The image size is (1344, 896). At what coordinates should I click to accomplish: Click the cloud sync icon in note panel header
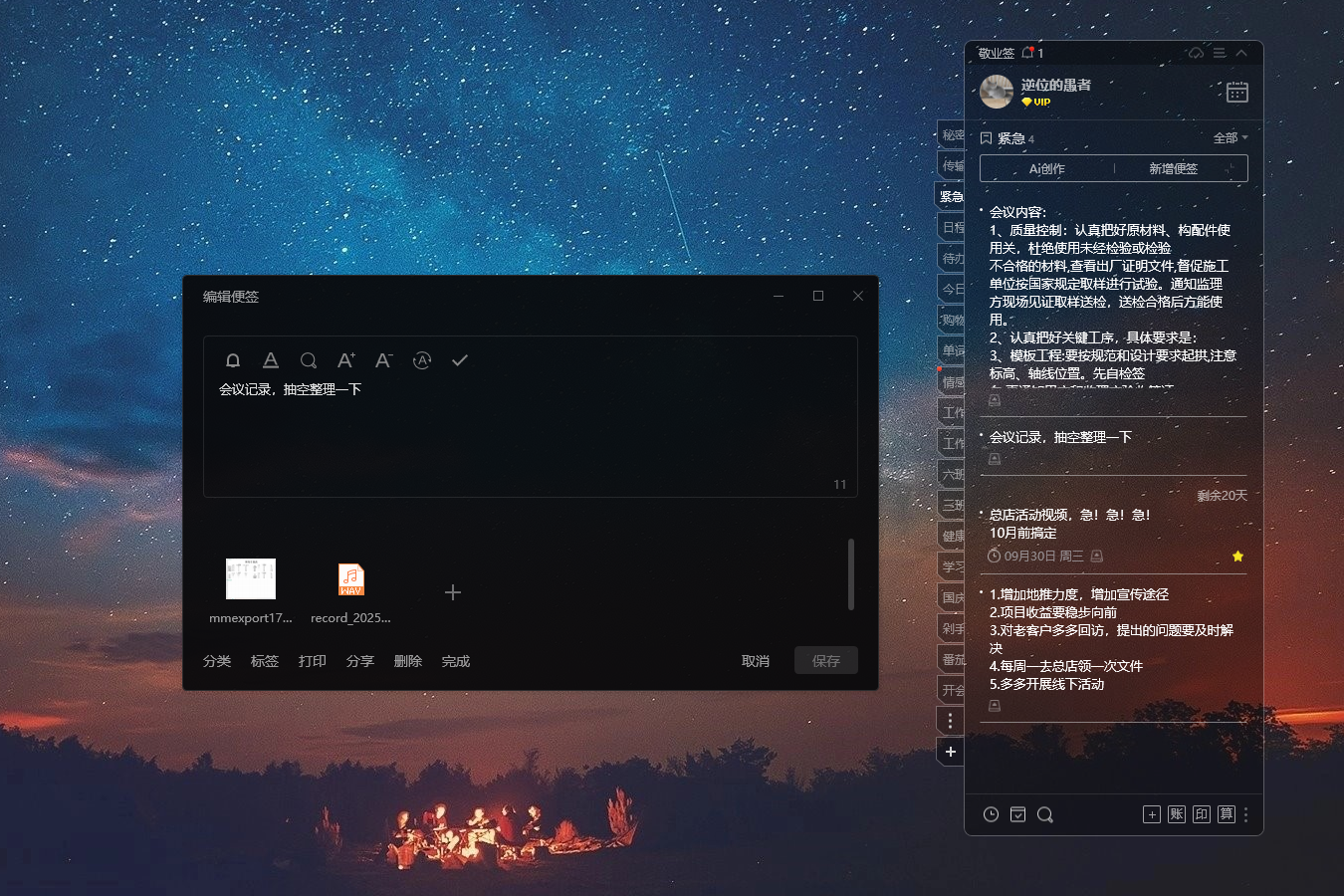[1196, 53]
